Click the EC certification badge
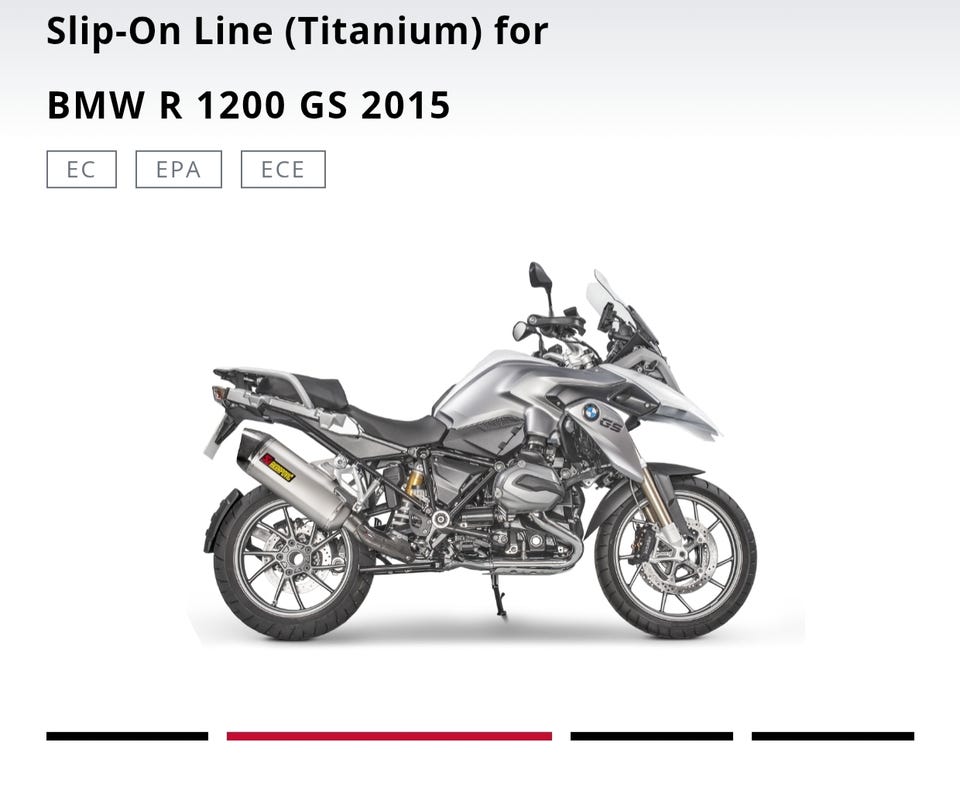Image resolution: width=960 pixels, height=807 pixels. pyautogui.click(x=81, y=169)
